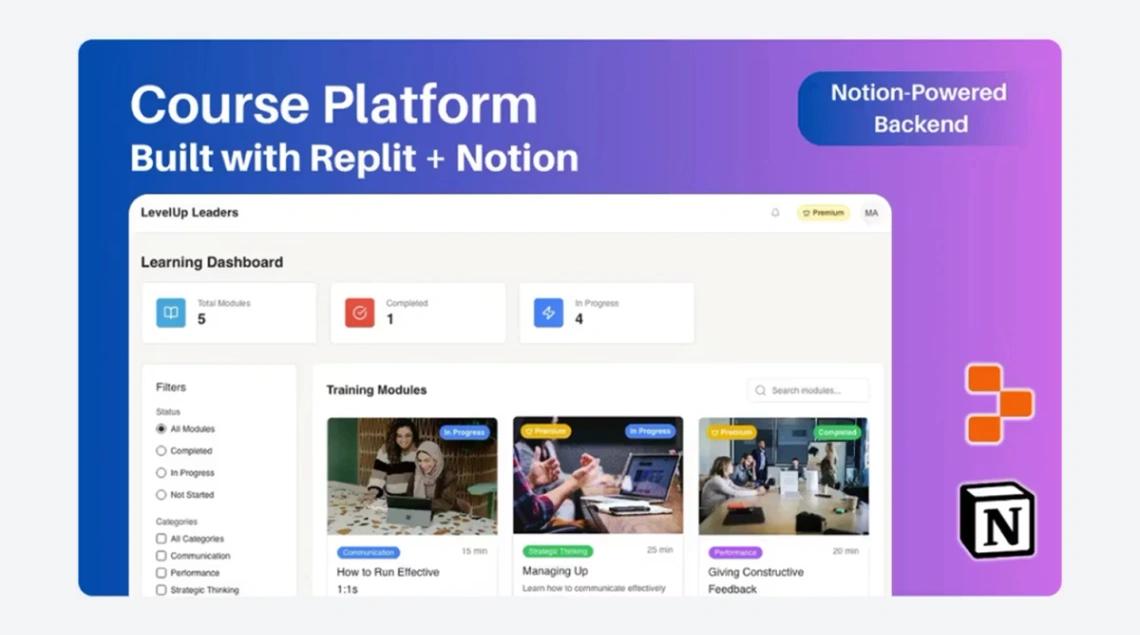
Task: Click the red Completed target icon
Action: 359,313
